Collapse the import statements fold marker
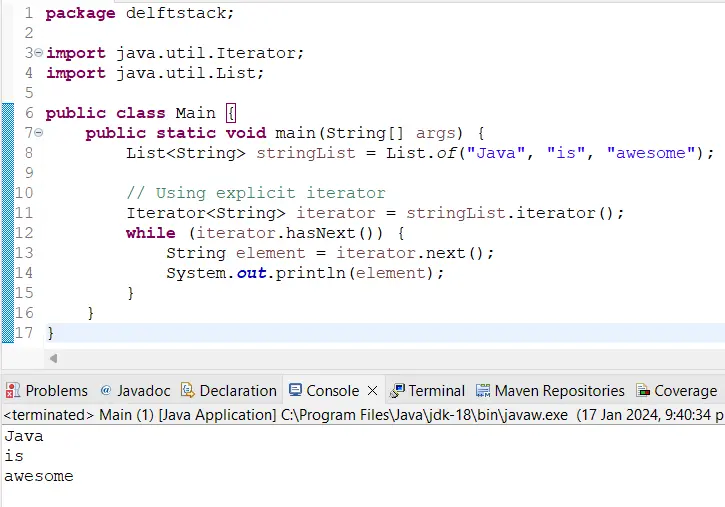 38,53
